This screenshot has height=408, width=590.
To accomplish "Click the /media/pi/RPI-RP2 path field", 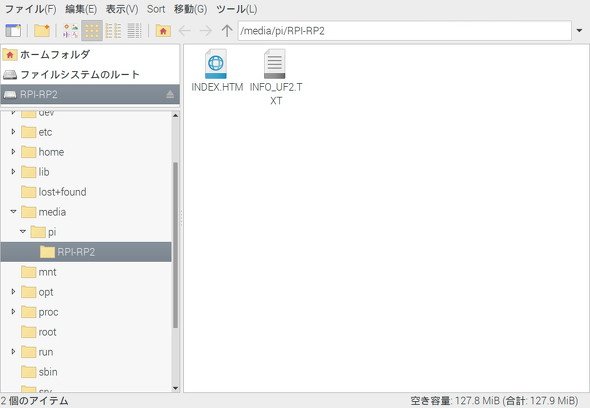I will tap(405, 30).
